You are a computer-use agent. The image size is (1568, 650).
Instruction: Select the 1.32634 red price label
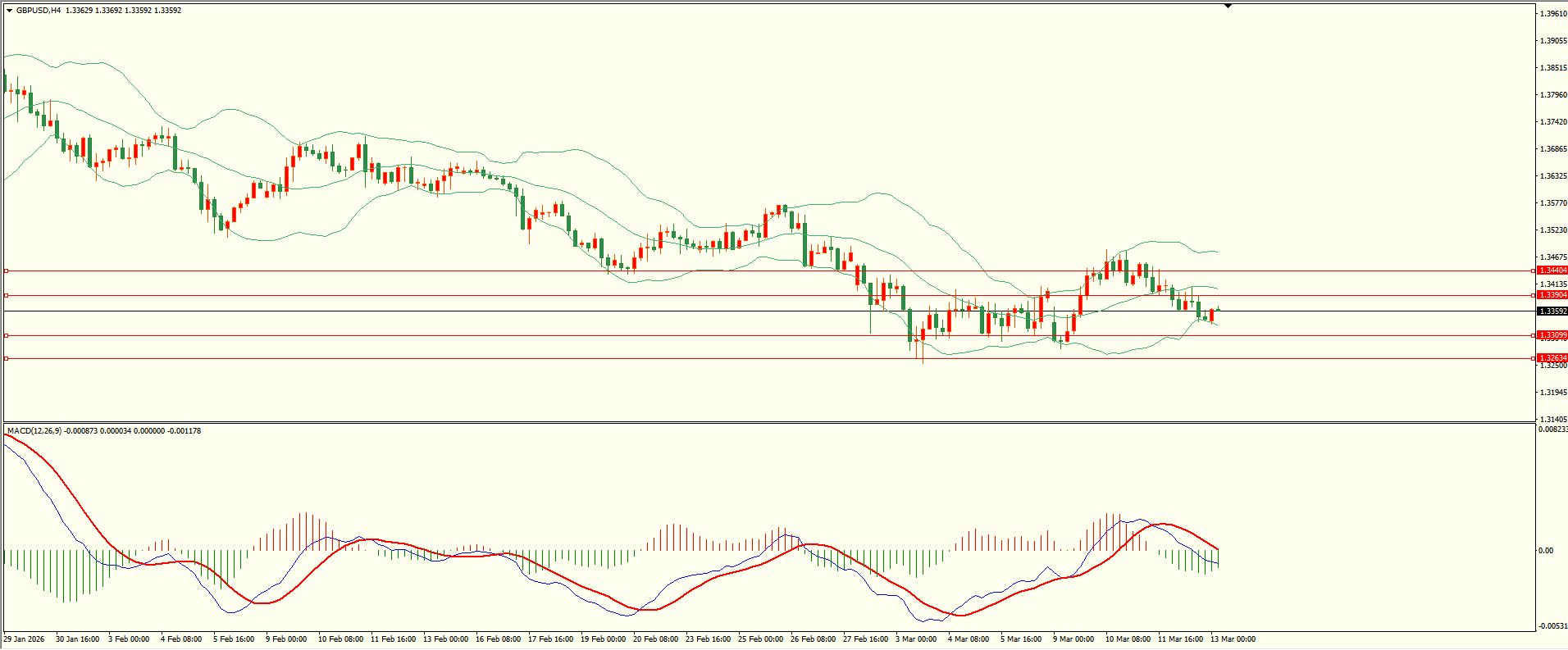click(1552, 358)
